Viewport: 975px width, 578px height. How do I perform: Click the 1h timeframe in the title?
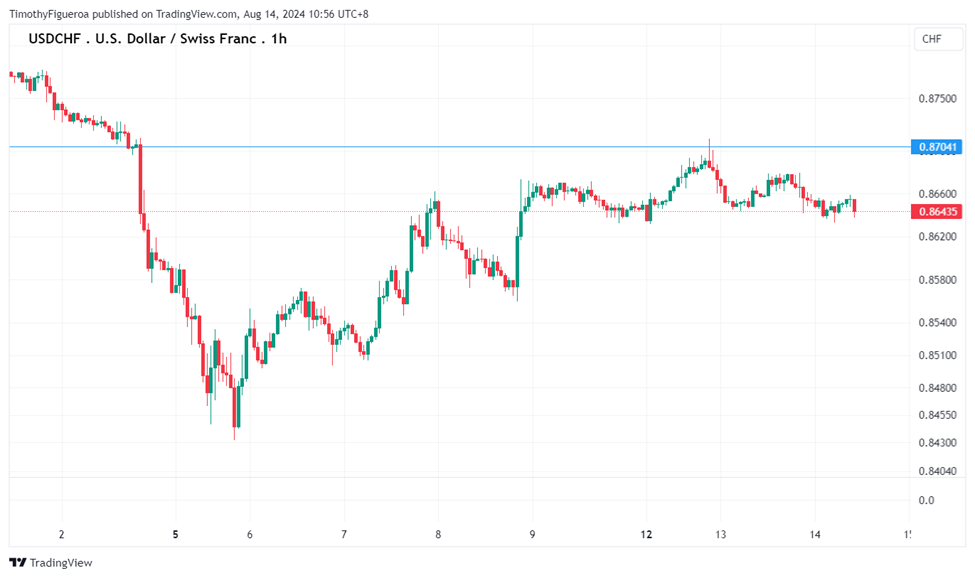coord(278,39)
